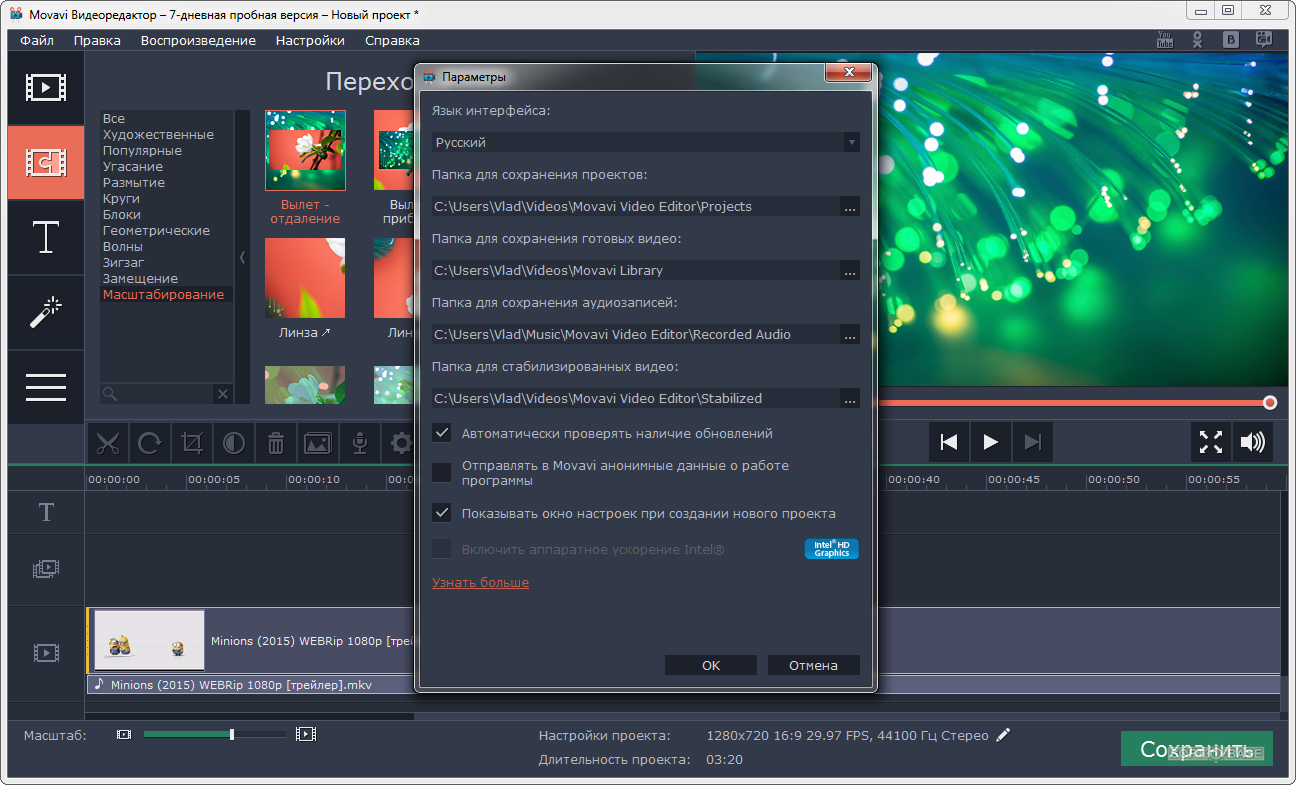1296x785 pixels.
Task: Open Color adjustments half-circle icon
Action: 234,442
